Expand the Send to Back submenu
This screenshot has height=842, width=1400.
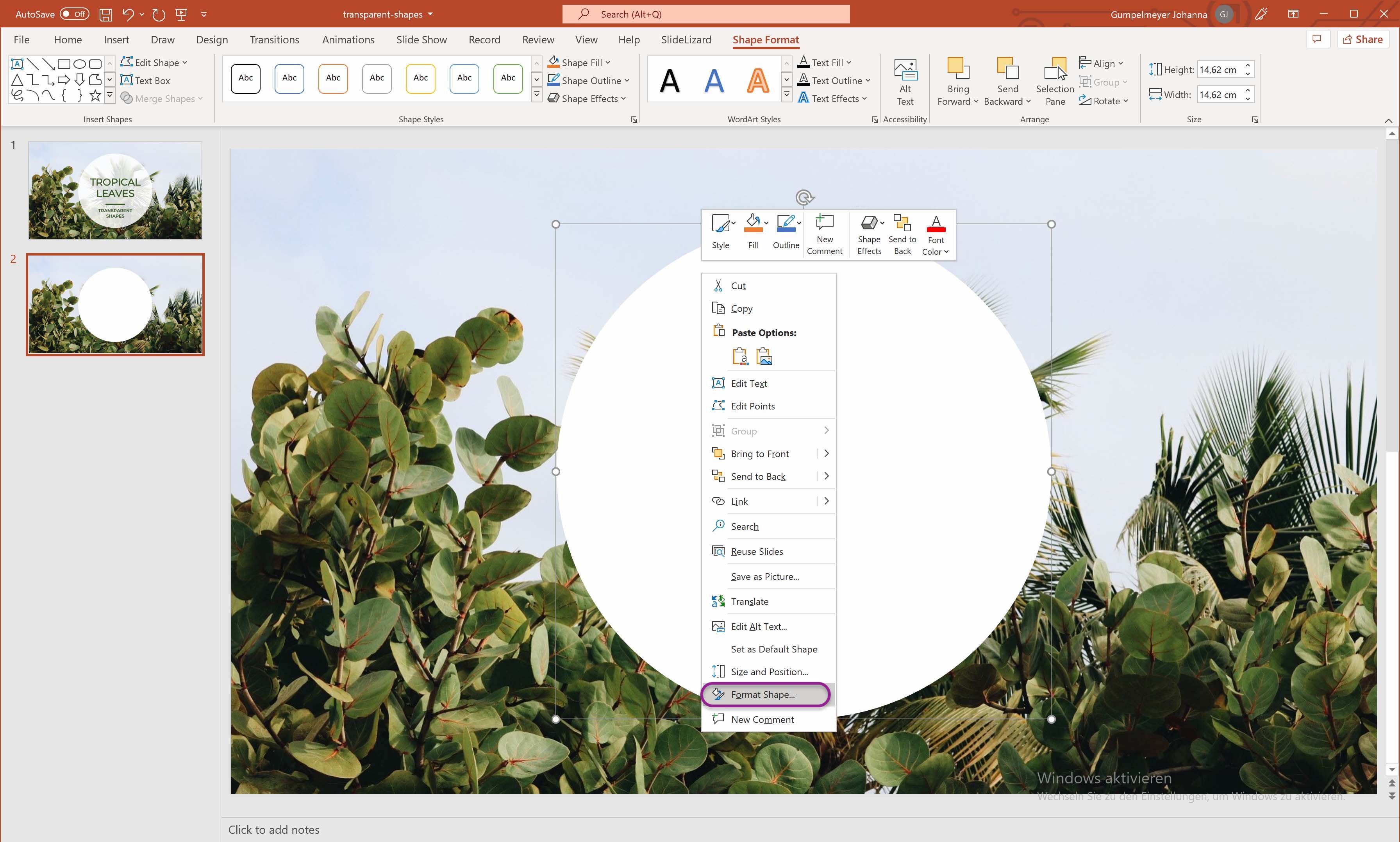click(x=826, y=476)
